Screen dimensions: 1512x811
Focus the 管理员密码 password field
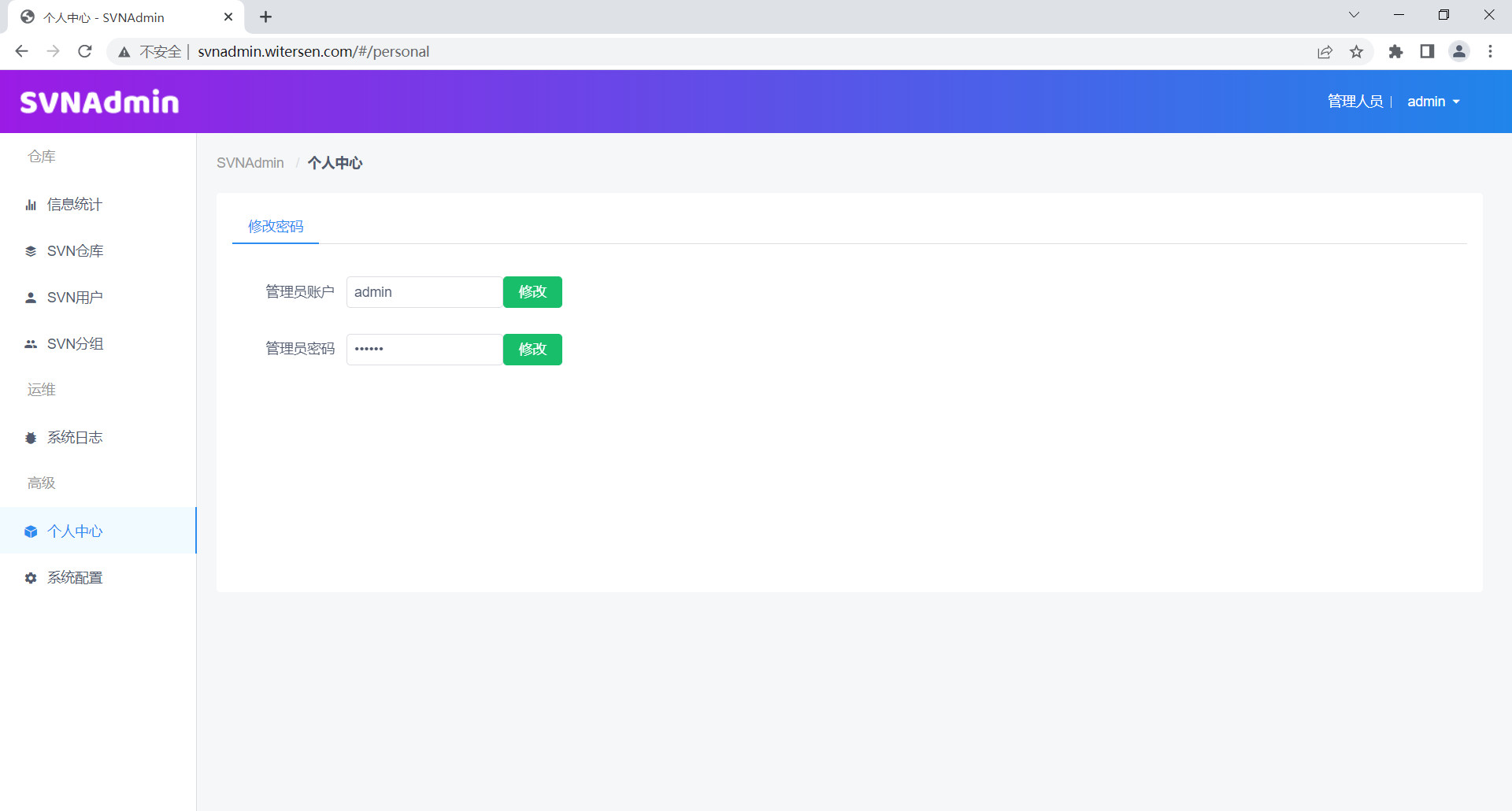pyautogui.click(x=424, y=350)
